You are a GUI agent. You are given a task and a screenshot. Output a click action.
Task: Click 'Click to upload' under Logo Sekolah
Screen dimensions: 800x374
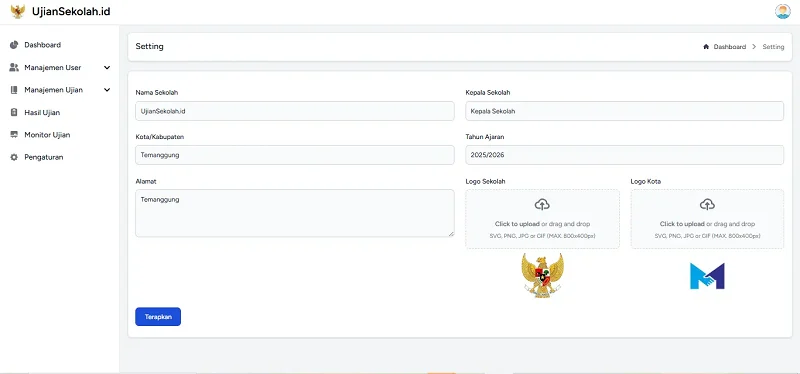pos(517,224)
